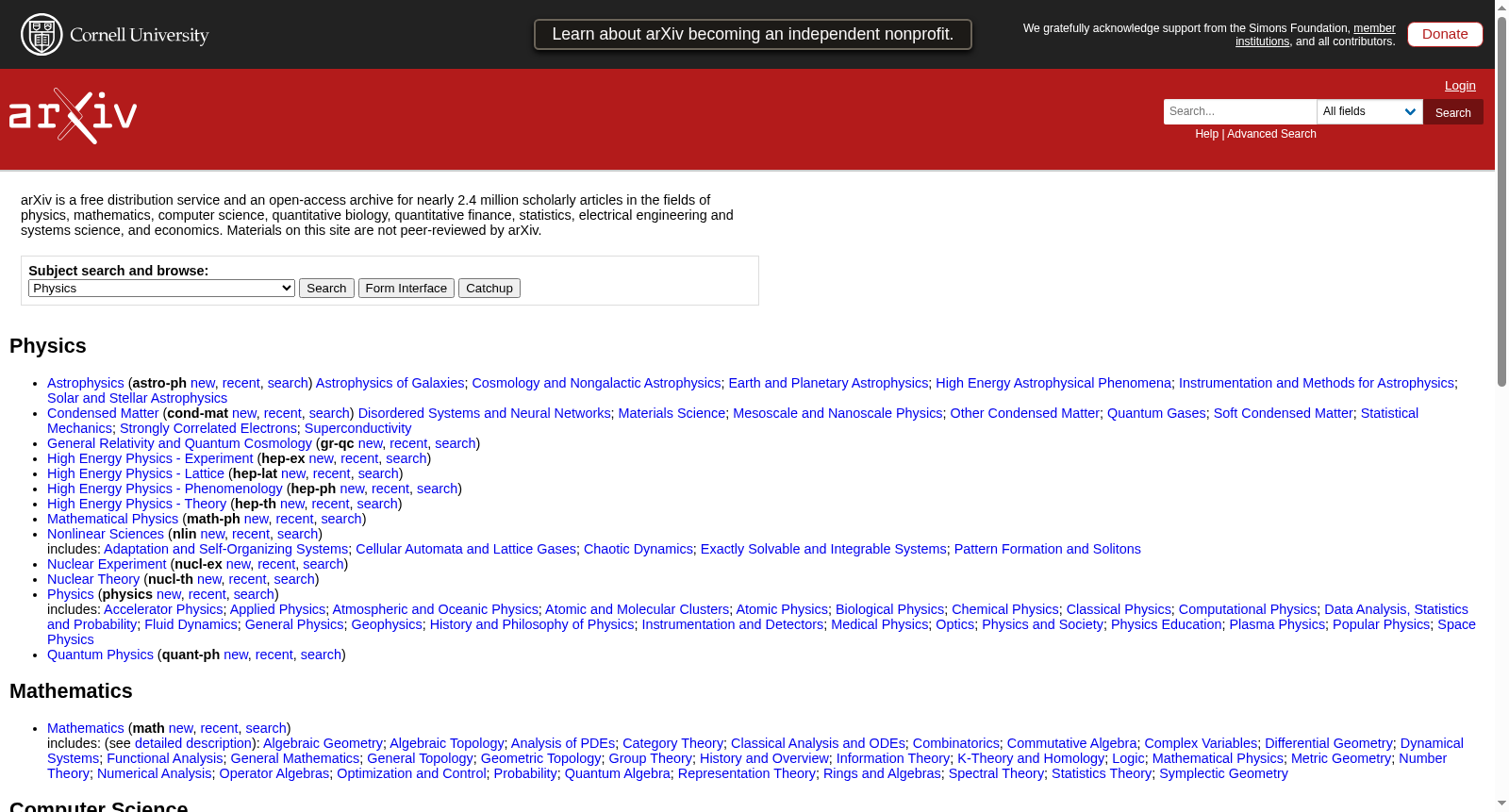Open Quantum Gases link
The width and height of the screenshot is (1509, 812).
(x=1156, y=413)
